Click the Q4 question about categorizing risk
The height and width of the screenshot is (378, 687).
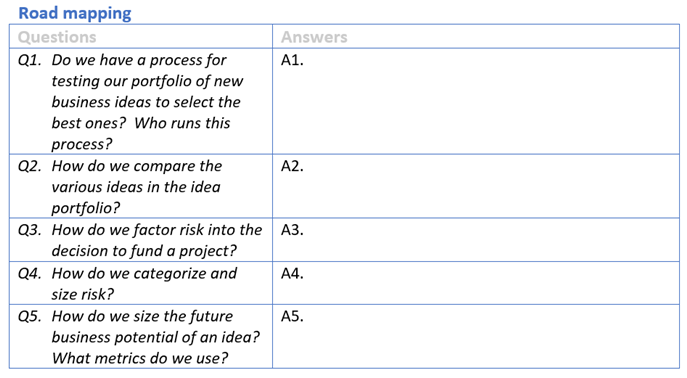tap(144, 283)
